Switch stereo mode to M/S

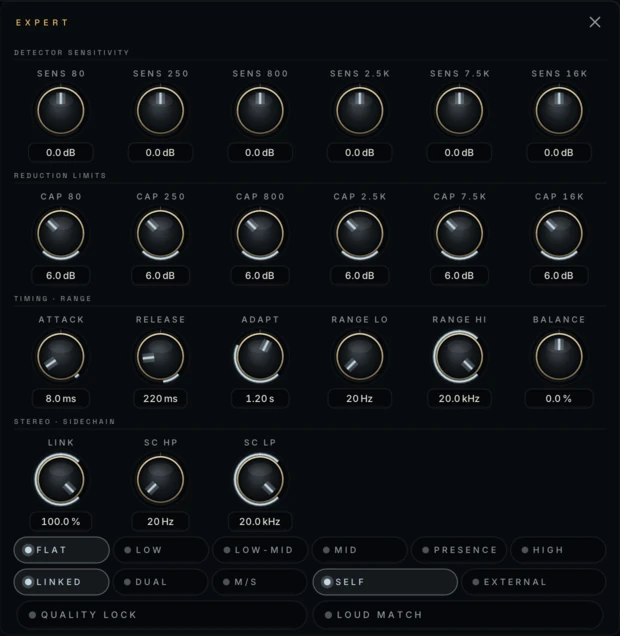(x=260, y=582)
